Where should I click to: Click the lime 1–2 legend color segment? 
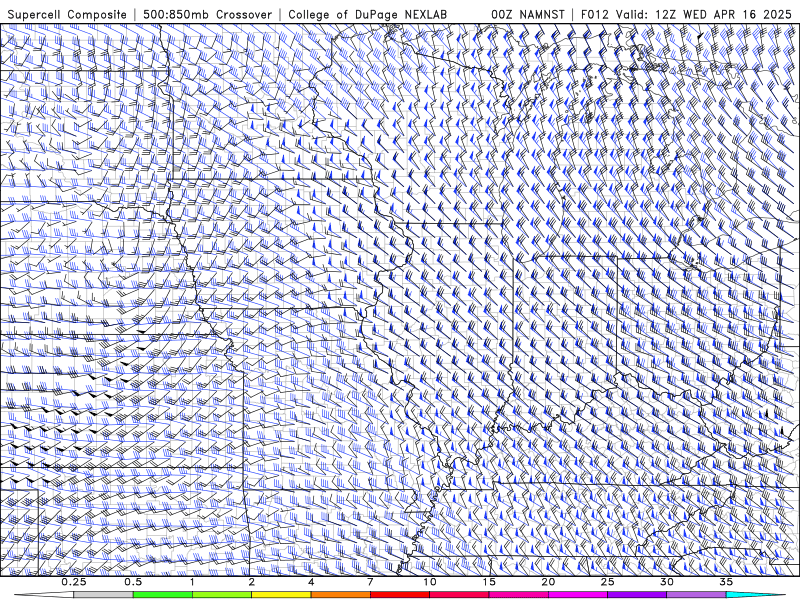point(222,595)
